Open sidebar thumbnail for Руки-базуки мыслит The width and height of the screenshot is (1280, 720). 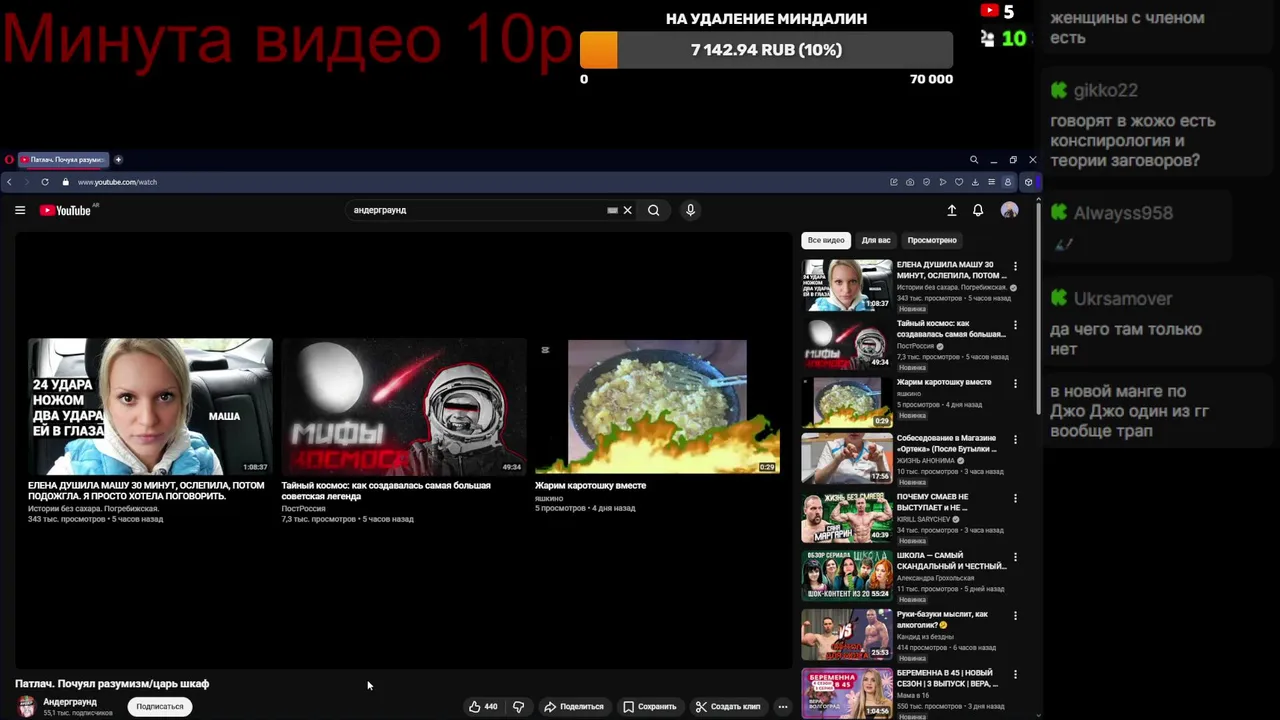pos(847,634)
